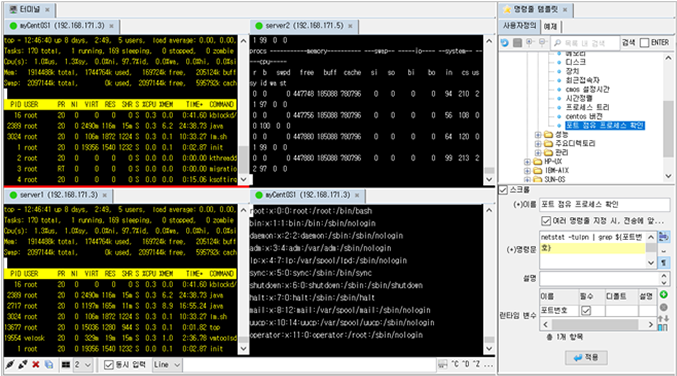This screenshot has height=376, width=677.
Task: Click the 검색 search button
Action: click(628, 42)
